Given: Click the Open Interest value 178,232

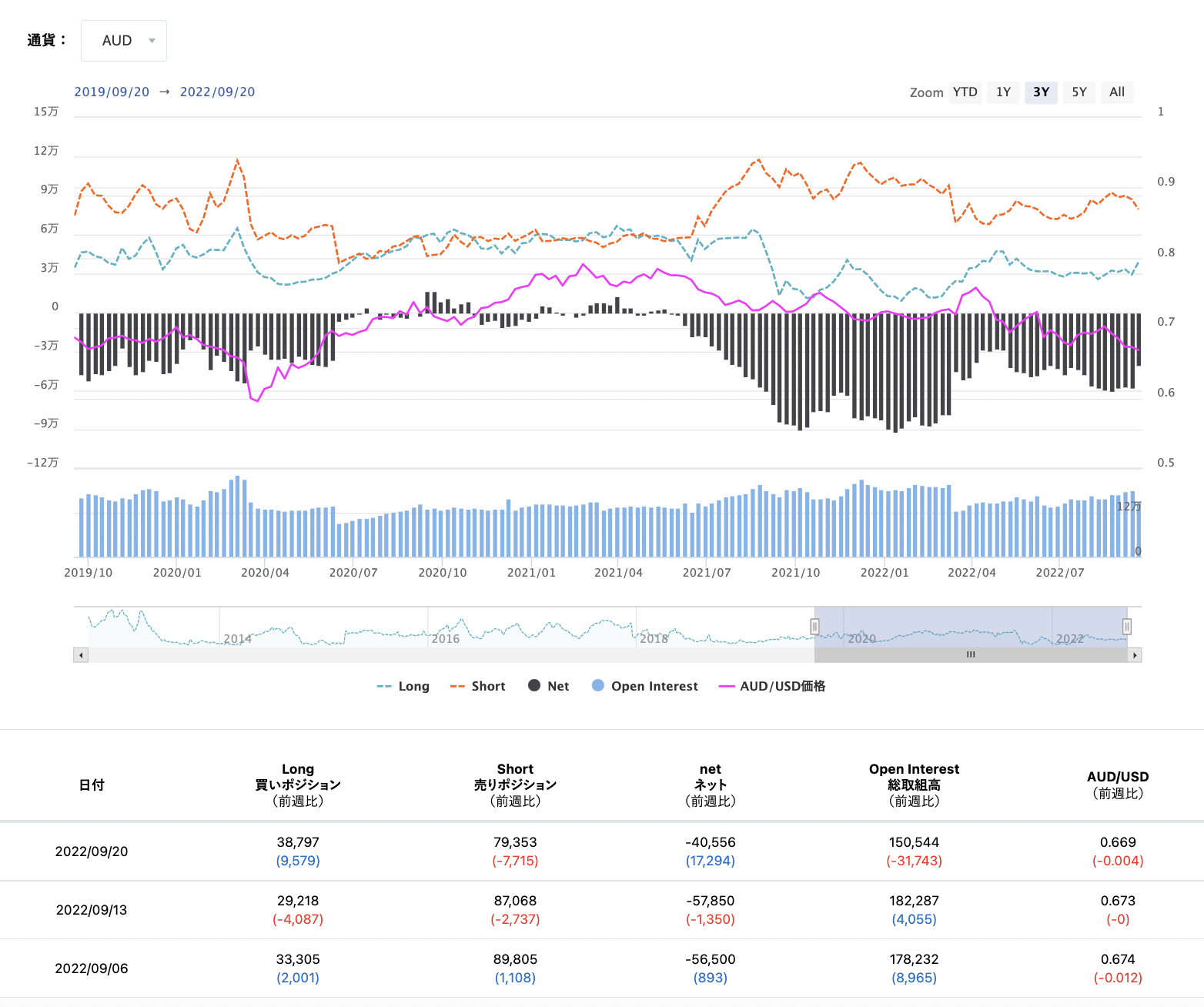Looking at the screenshot, I should [x=915, y=959].
